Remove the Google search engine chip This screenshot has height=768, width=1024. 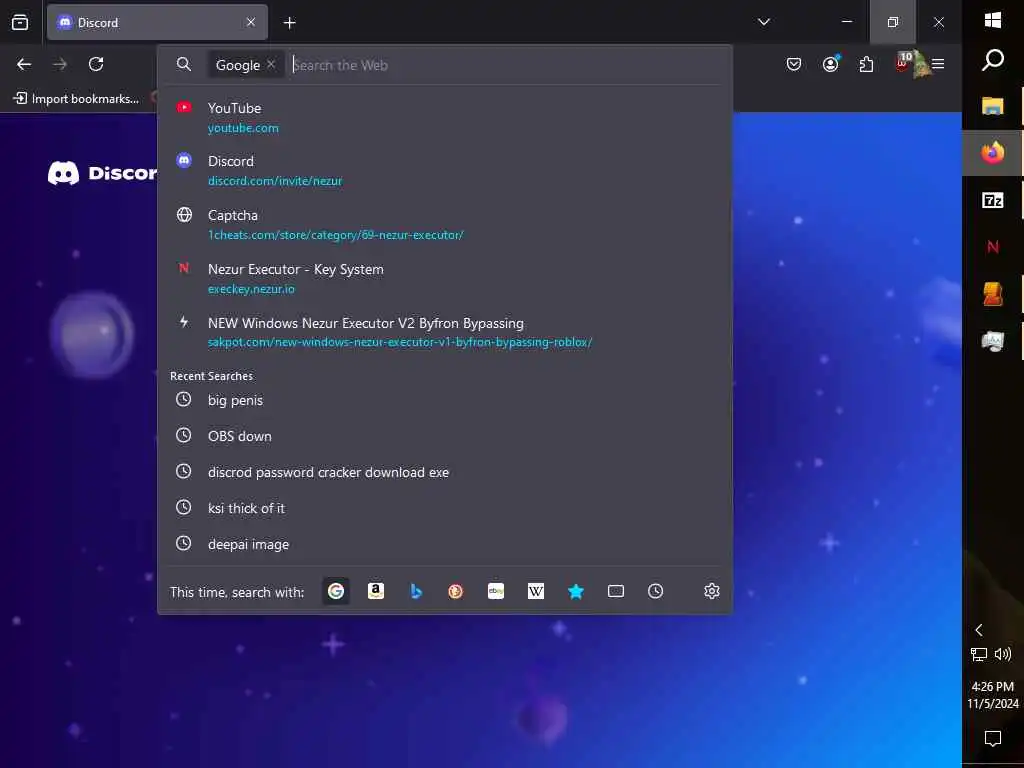[271, 64]
